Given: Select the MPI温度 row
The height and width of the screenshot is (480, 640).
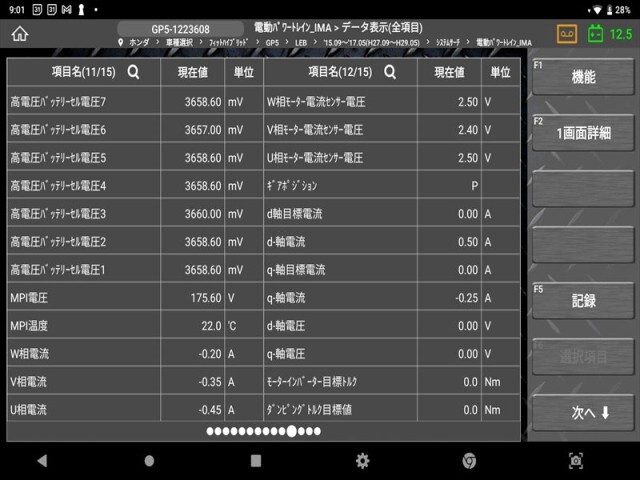Looking at the screenshot, I should click(136, 326).
